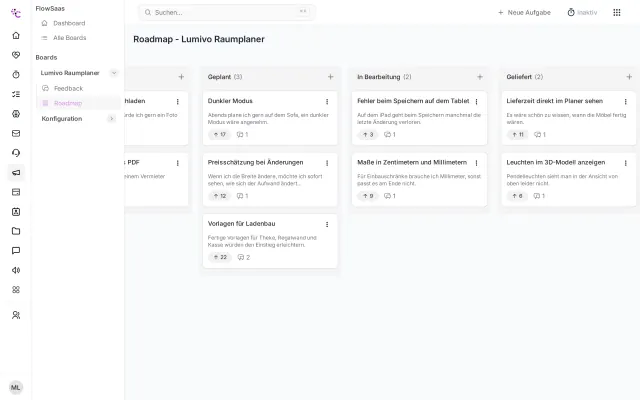640x400 pixels.
Task: Open comments on Vorlagen für Ladenbau card
Action: tap(244, 257)
